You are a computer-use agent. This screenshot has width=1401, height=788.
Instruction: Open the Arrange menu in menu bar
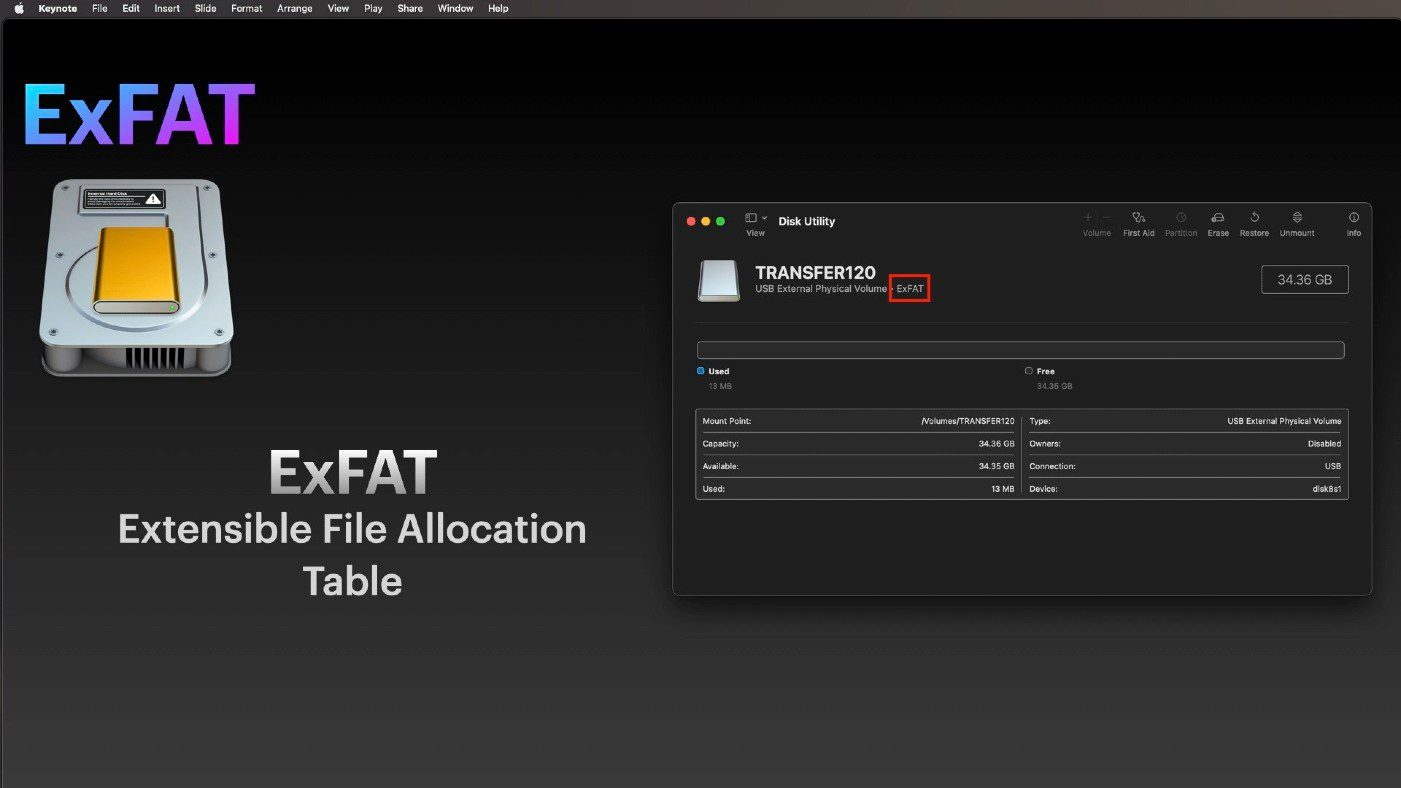click(294, 8)
